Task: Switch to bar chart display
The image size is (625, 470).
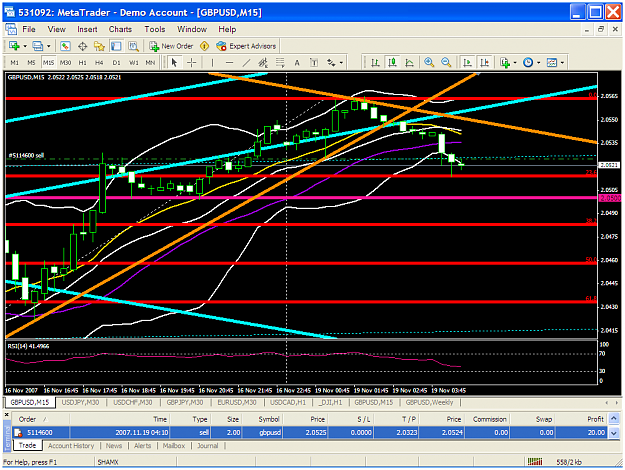Action: (375, 63)
